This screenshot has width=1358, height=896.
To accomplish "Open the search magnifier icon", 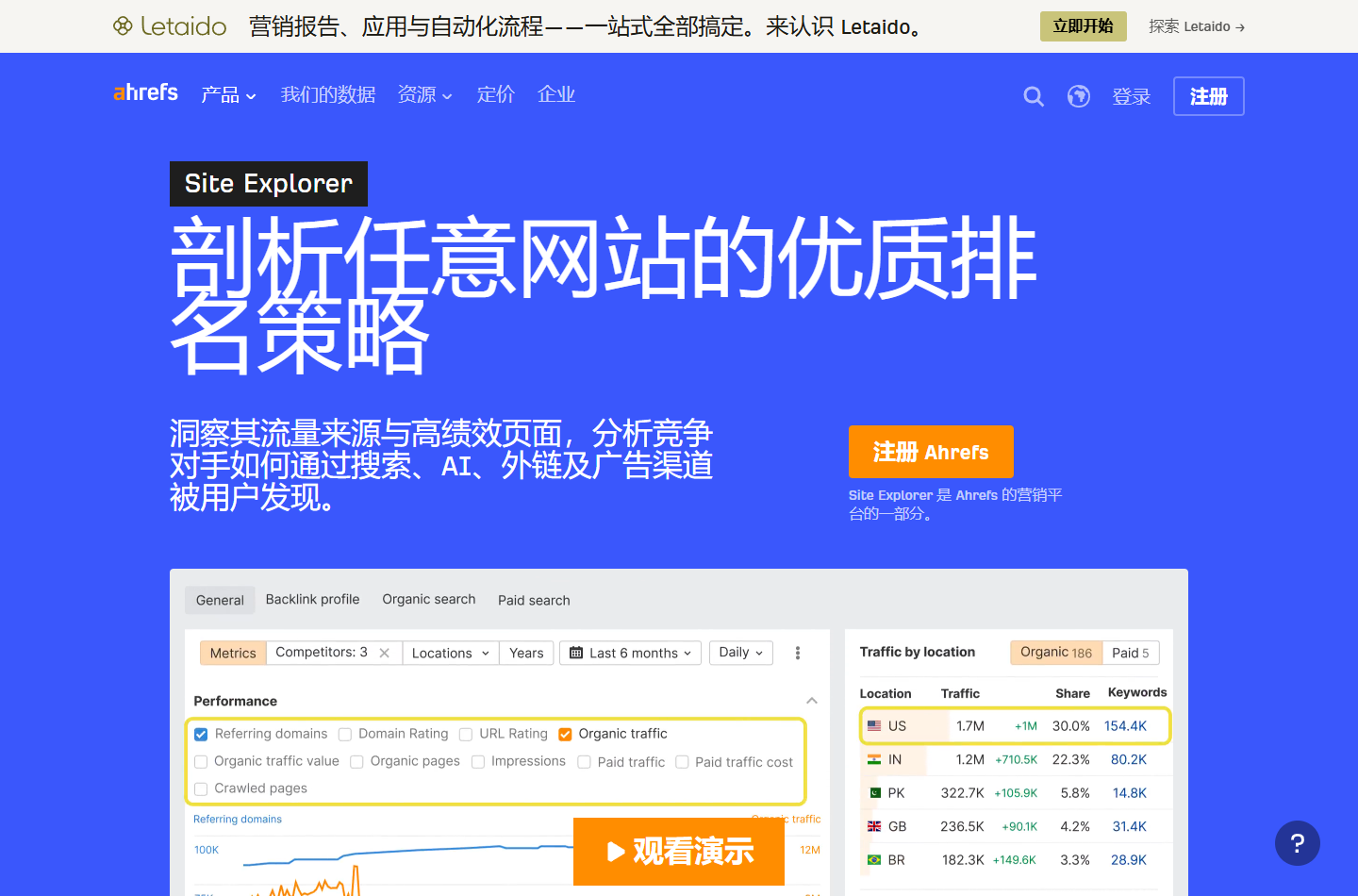I will click(x=1034, y=96).
